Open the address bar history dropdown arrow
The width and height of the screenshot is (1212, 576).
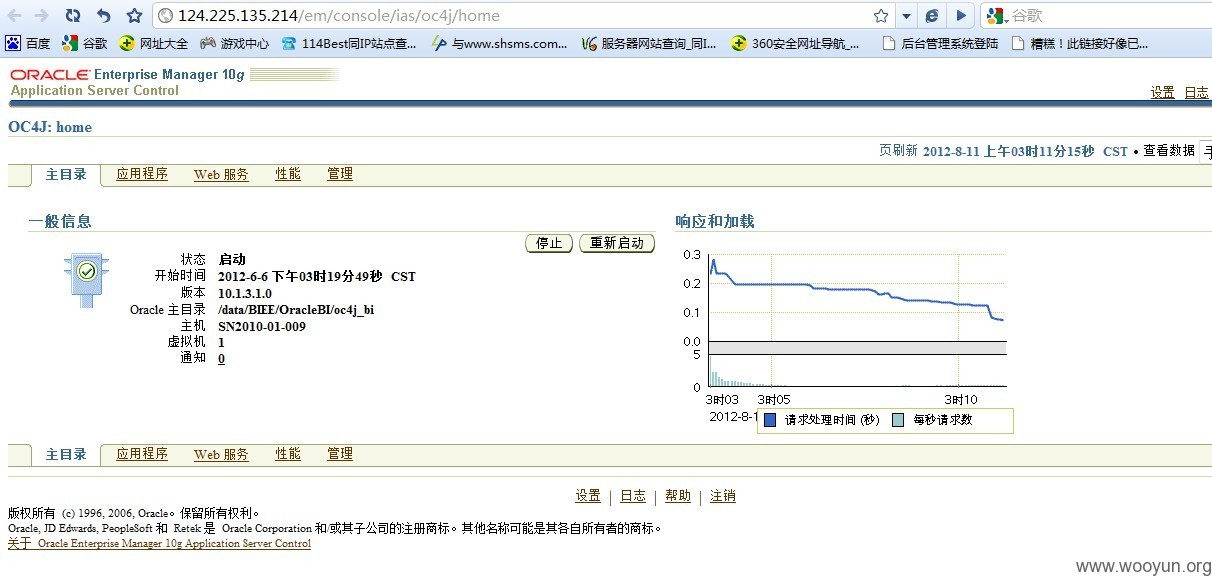906,16
